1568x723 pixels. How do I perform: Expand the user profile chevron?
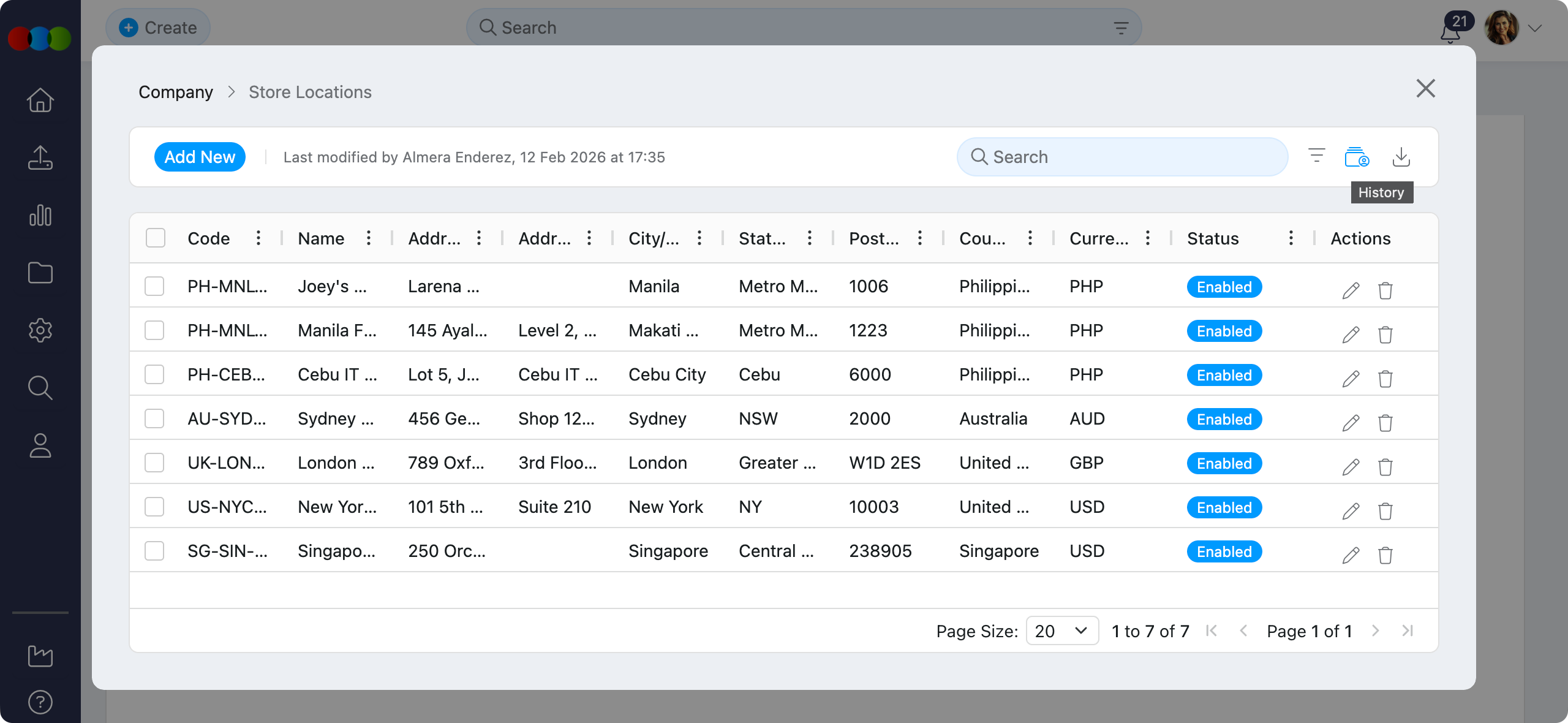(x=1534, y=28)
